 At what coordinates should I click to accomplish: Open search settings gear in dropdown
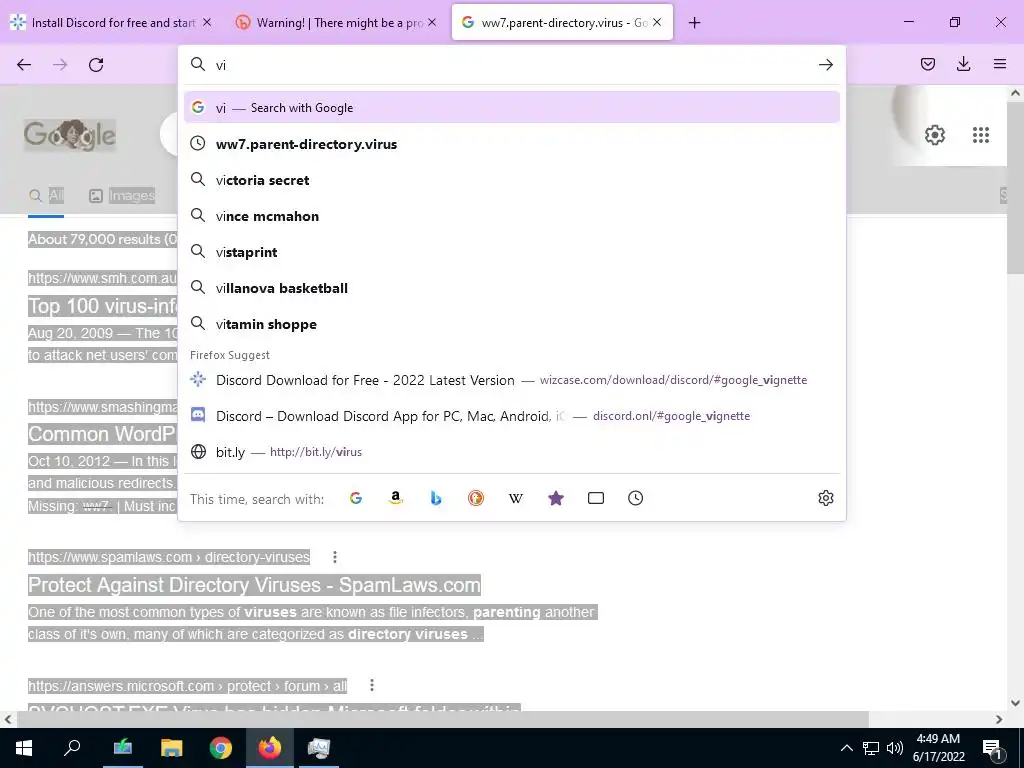point(825,498)
